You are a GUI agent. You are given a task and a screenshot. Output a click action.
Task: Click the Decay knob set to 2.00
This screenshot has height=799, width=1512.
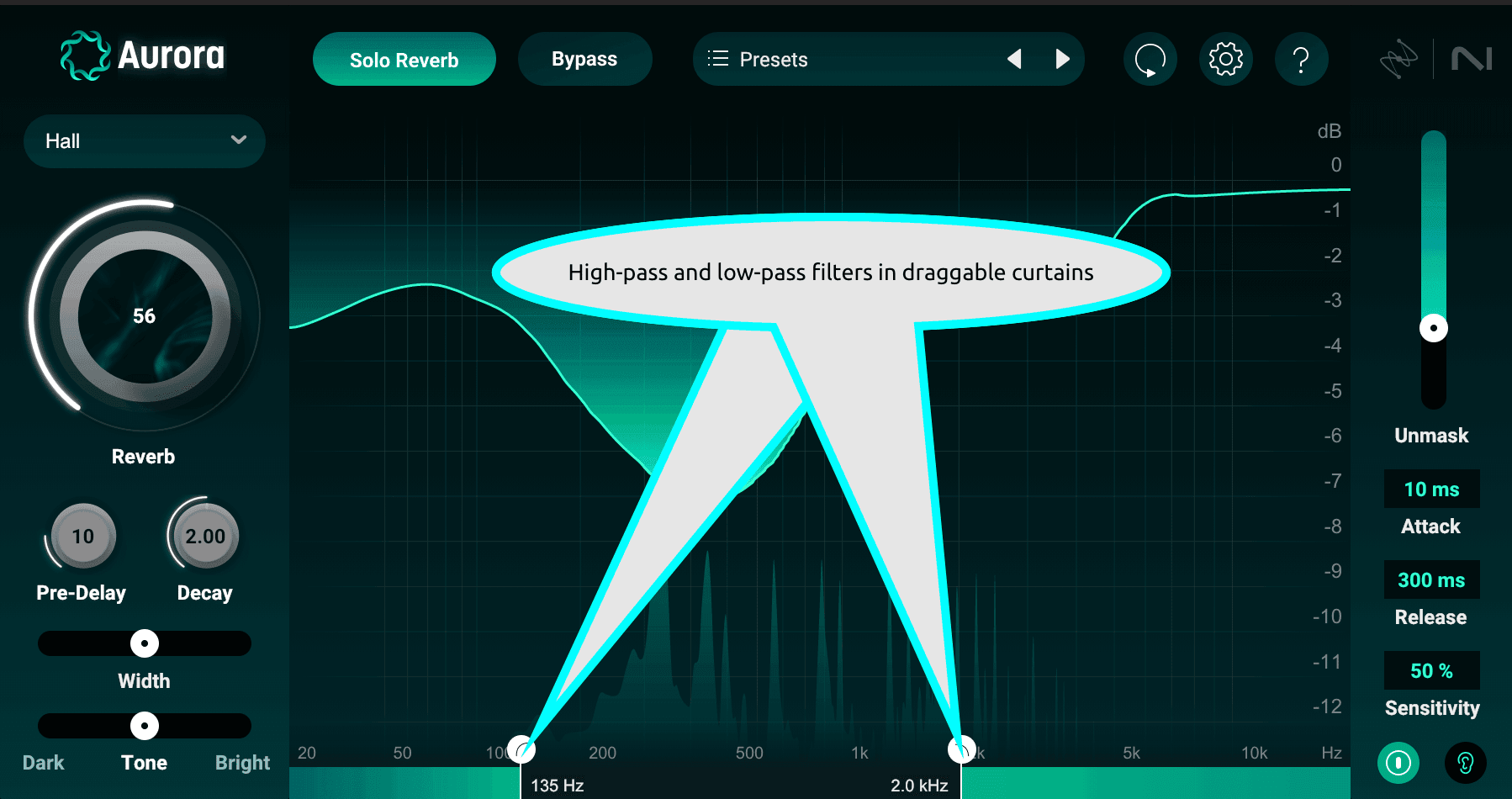click(x=205, y=537)
